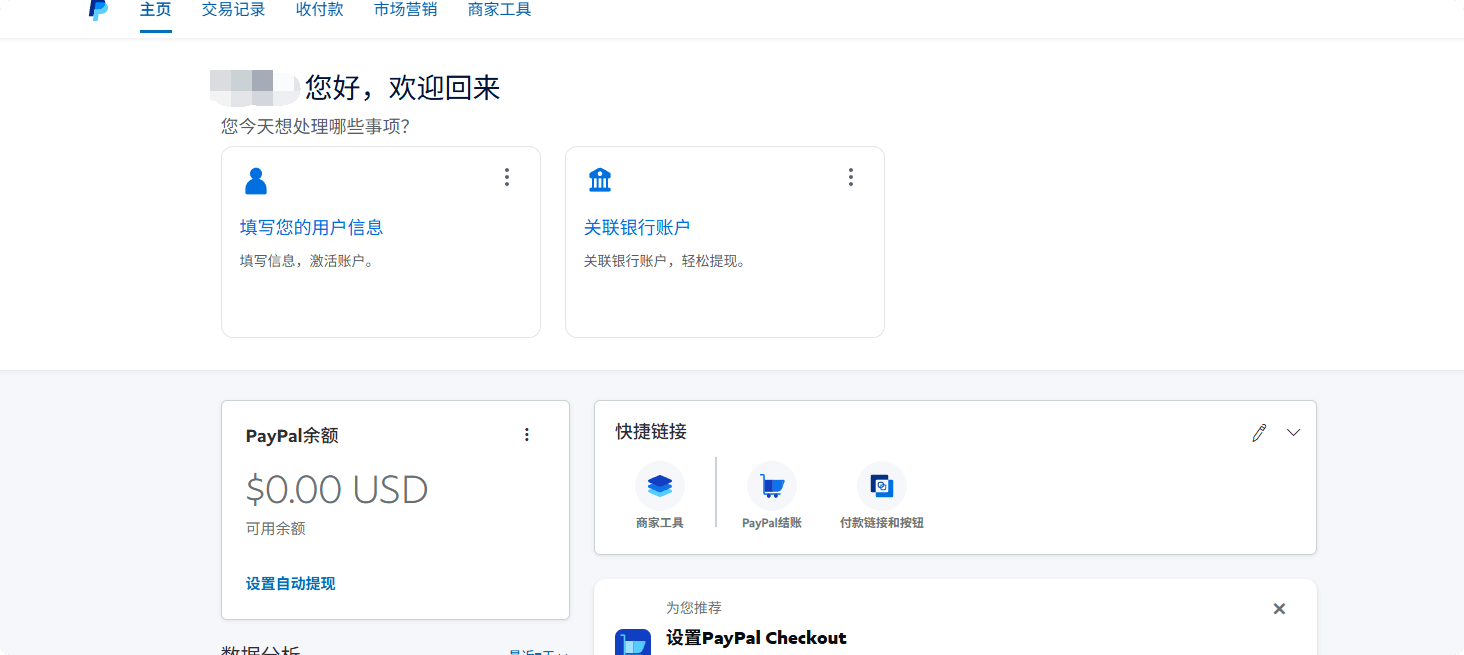
Task: Open the 交易记录 tab
Action: click(234, 10)
